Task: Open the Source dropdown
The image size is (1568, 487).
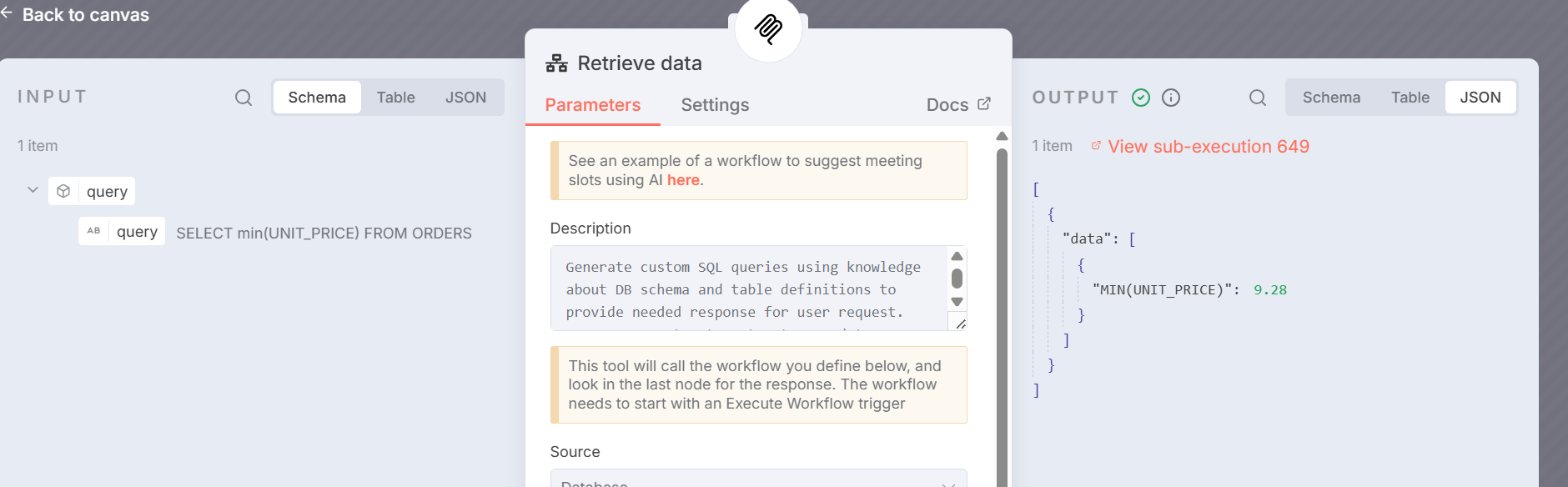Action: tap(758, 479)
